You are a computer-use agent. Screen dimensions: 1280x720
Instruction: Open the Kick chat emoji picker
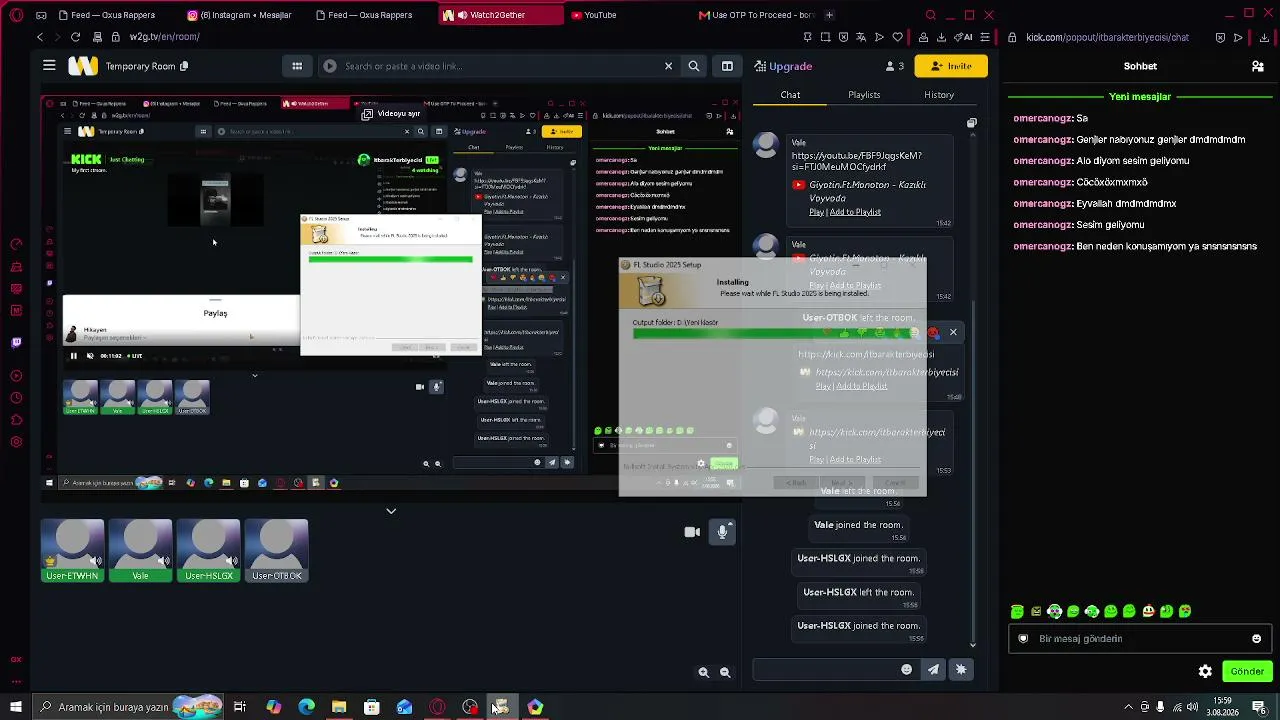(x=1257, y=639)
